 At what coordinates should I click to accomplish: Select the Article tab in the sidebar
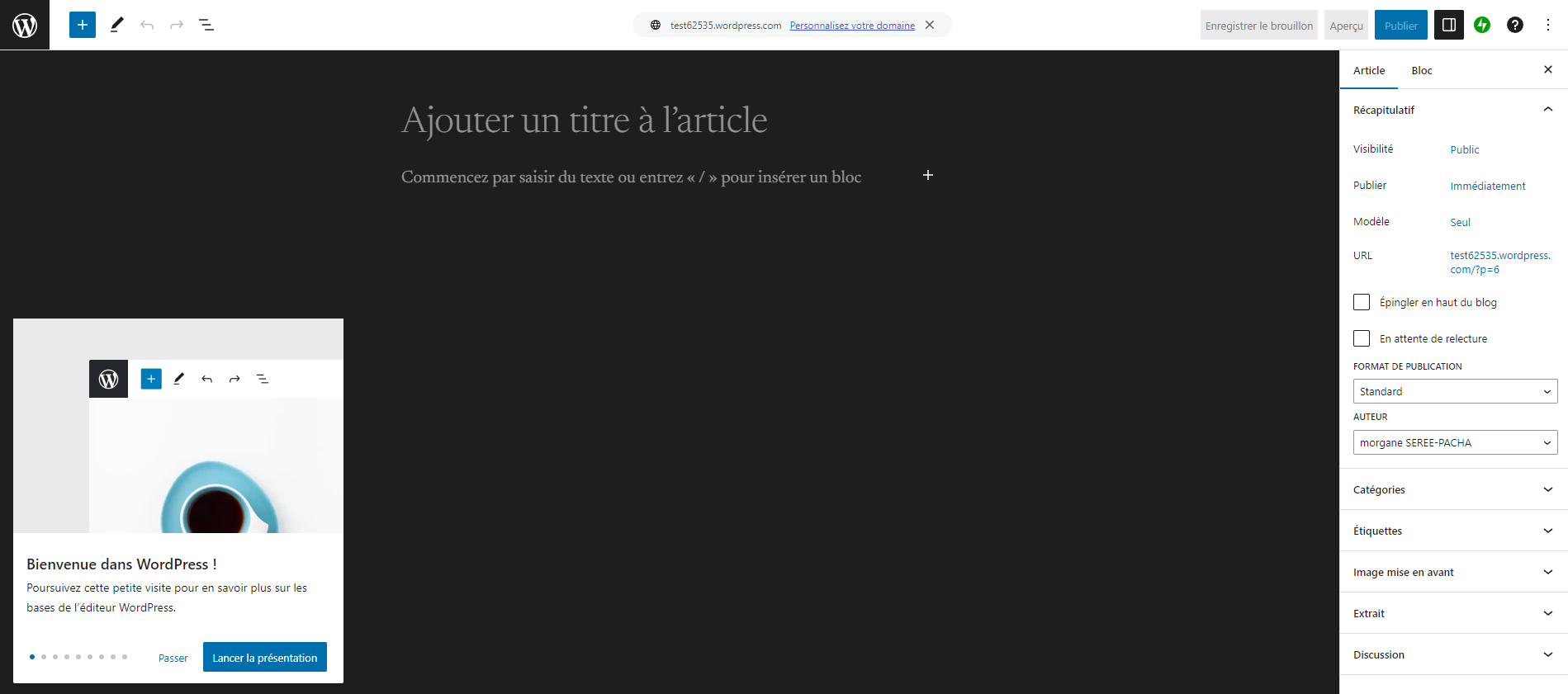[x=1368, y=70]
